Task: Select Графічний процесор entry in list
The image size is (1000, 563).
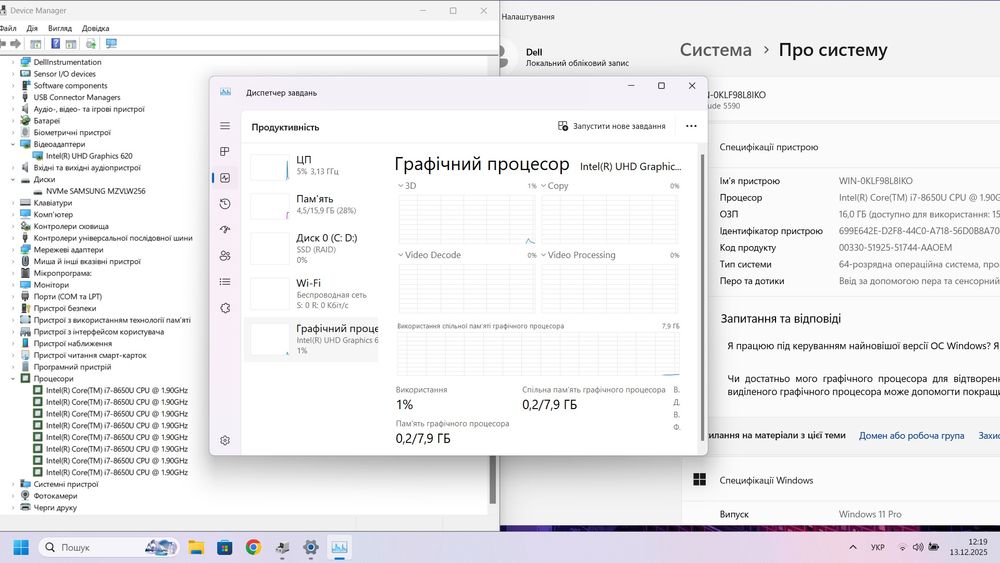Action: click(311, 340)
